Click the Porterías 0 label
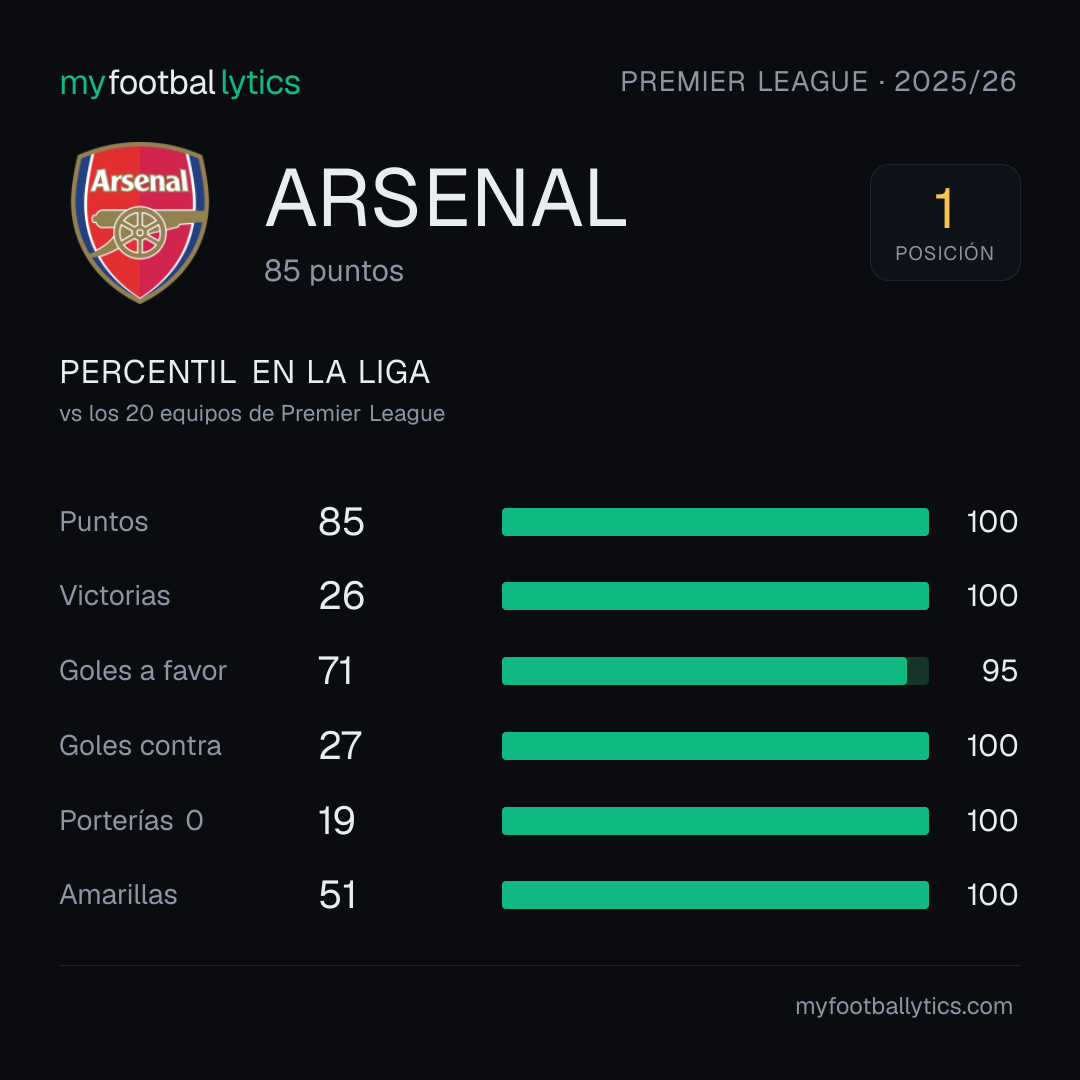 click(x=132, y=821)
